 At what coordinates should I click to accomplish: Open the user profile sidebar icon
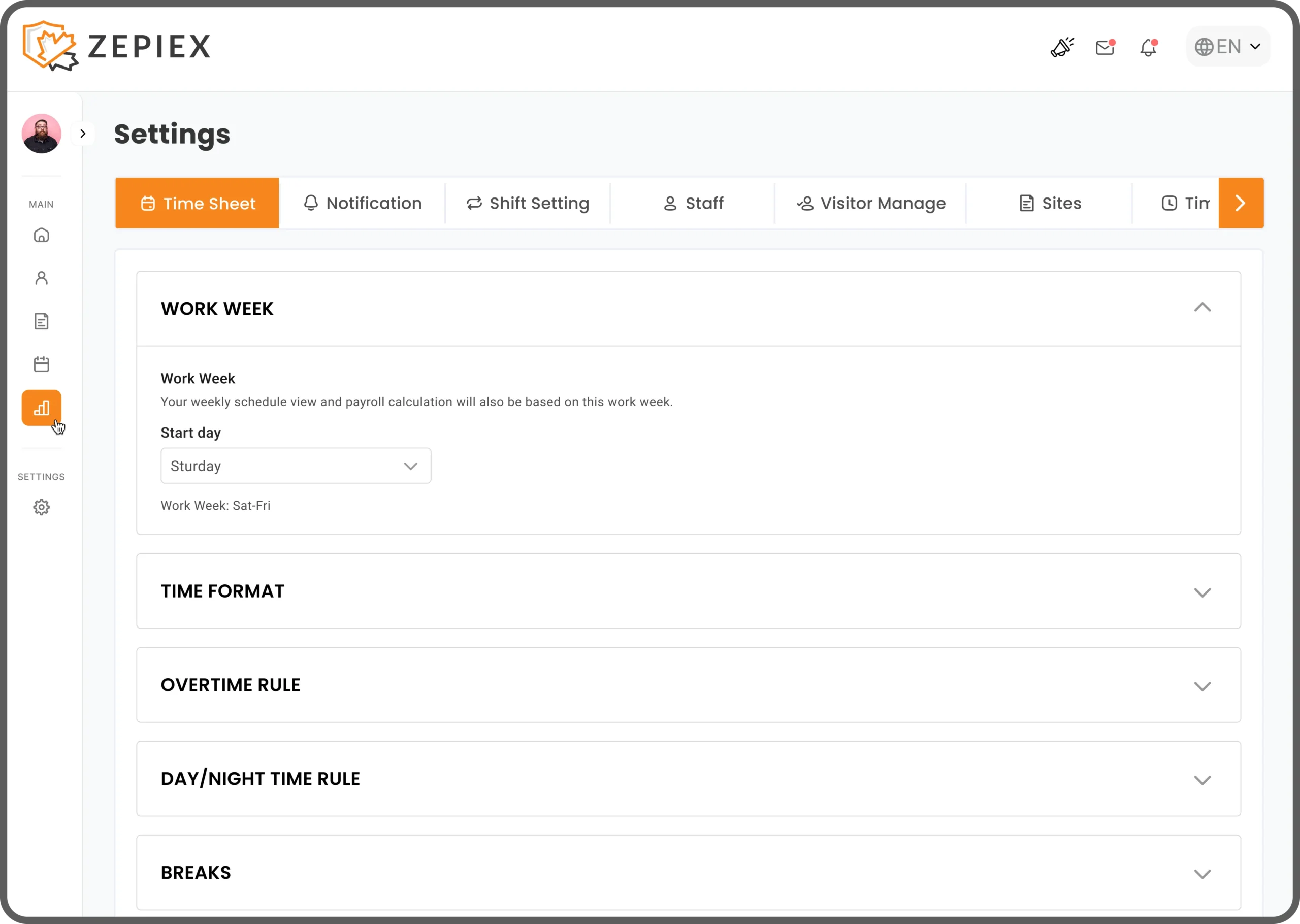(42, 278)
